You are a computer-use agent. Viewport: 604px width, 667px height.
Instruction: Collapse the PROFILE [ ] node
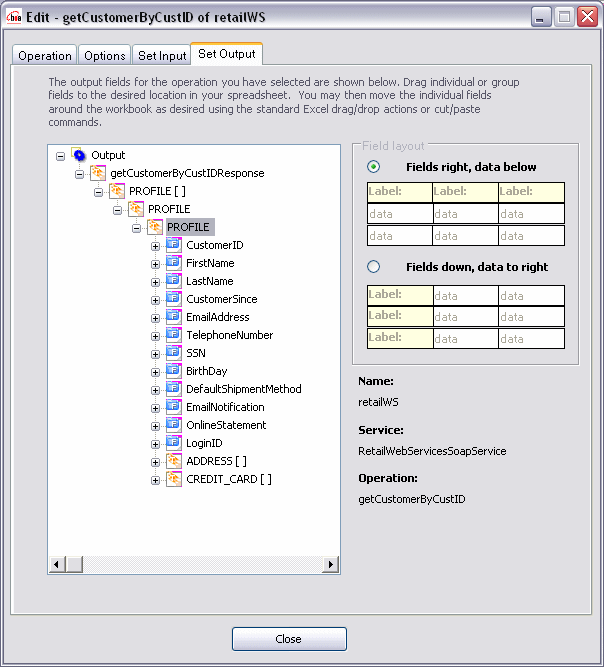[x=98, y=192]
